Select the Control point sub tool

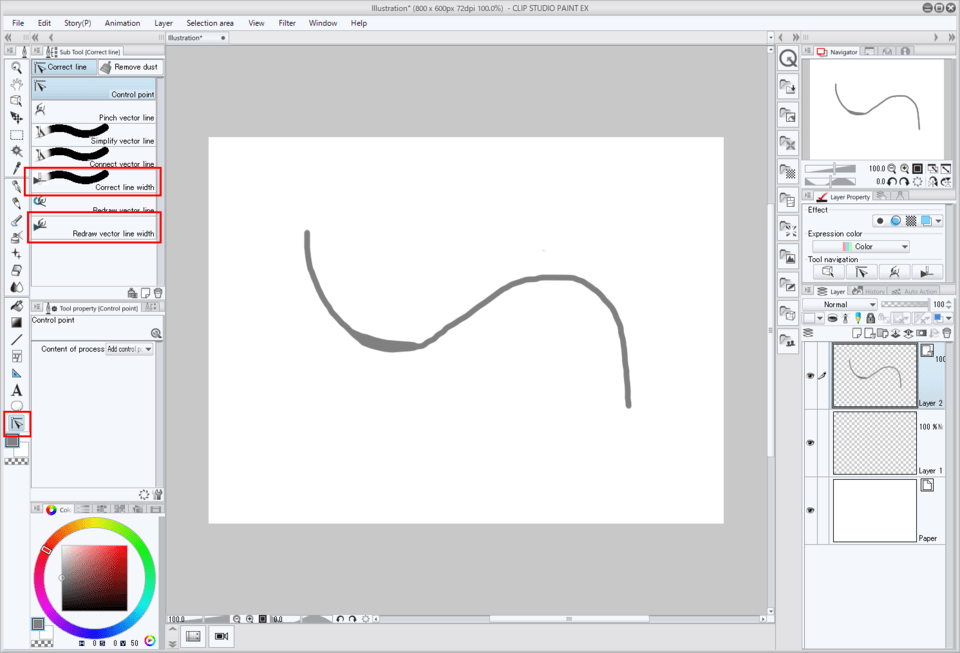(95, 92)
